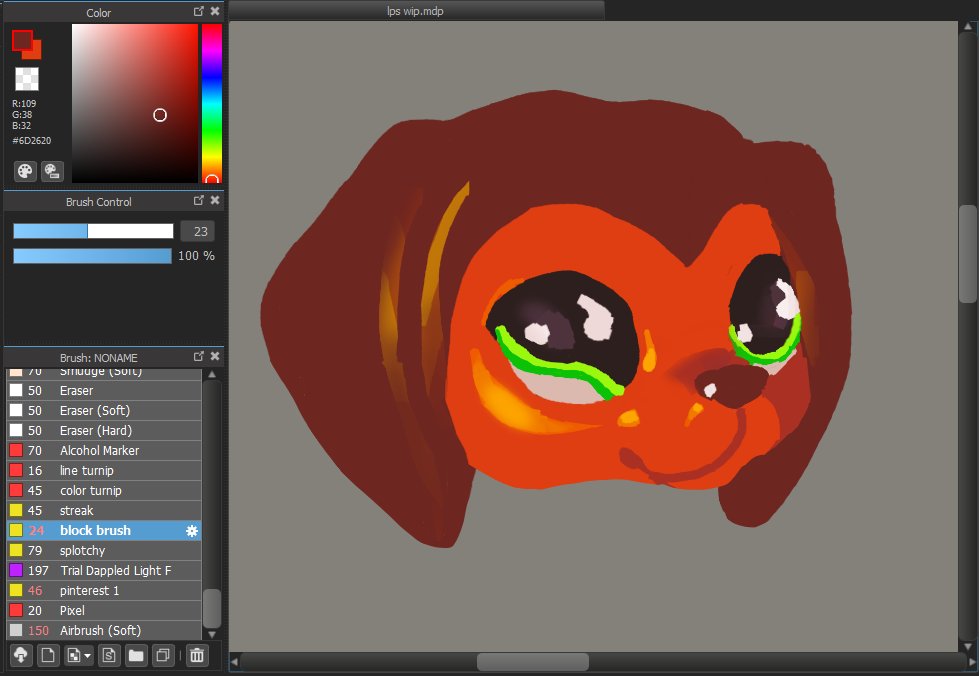979x676 pixels.
Task: Click the hex value #6D2620
Action: click(x=32, y=140)
